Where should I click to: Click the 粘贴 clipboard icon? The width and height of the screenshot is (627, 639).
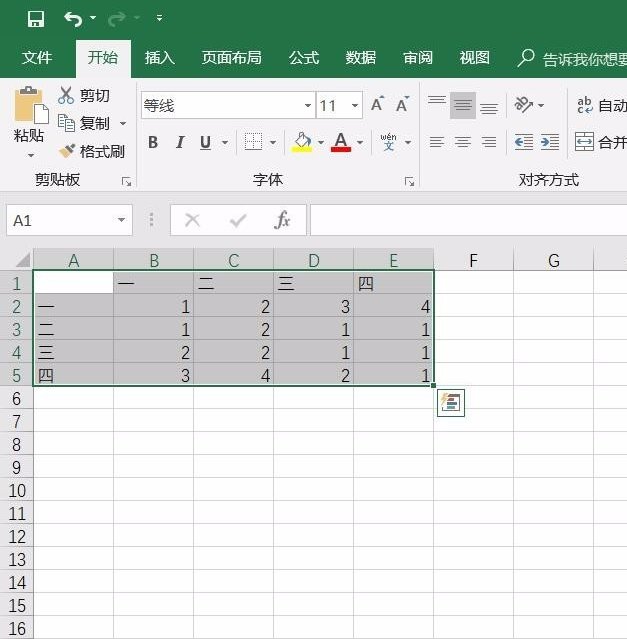pyautogui.click(x=31, y=106)
